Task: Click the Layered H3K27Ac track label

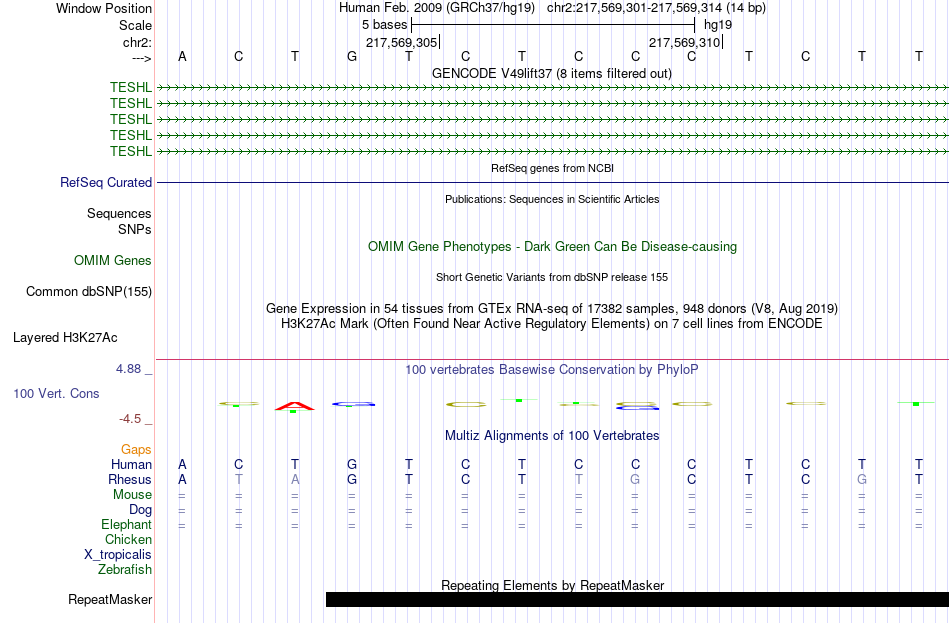Action: click(x=65, y=338)
